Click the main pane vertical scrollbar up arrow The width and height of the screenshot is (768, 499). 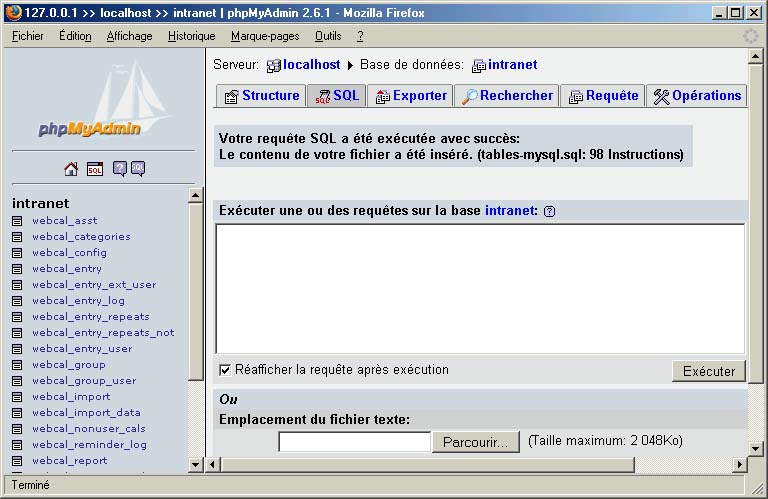coord(755,57)
